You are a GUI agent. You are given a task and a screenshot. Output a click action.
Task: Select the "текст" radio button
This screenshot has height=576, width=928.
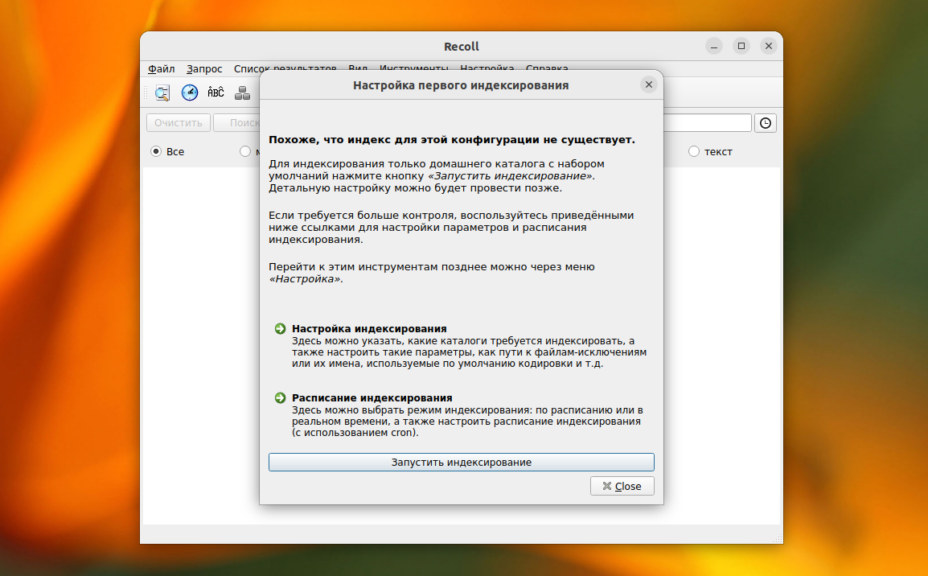[694, 152]
